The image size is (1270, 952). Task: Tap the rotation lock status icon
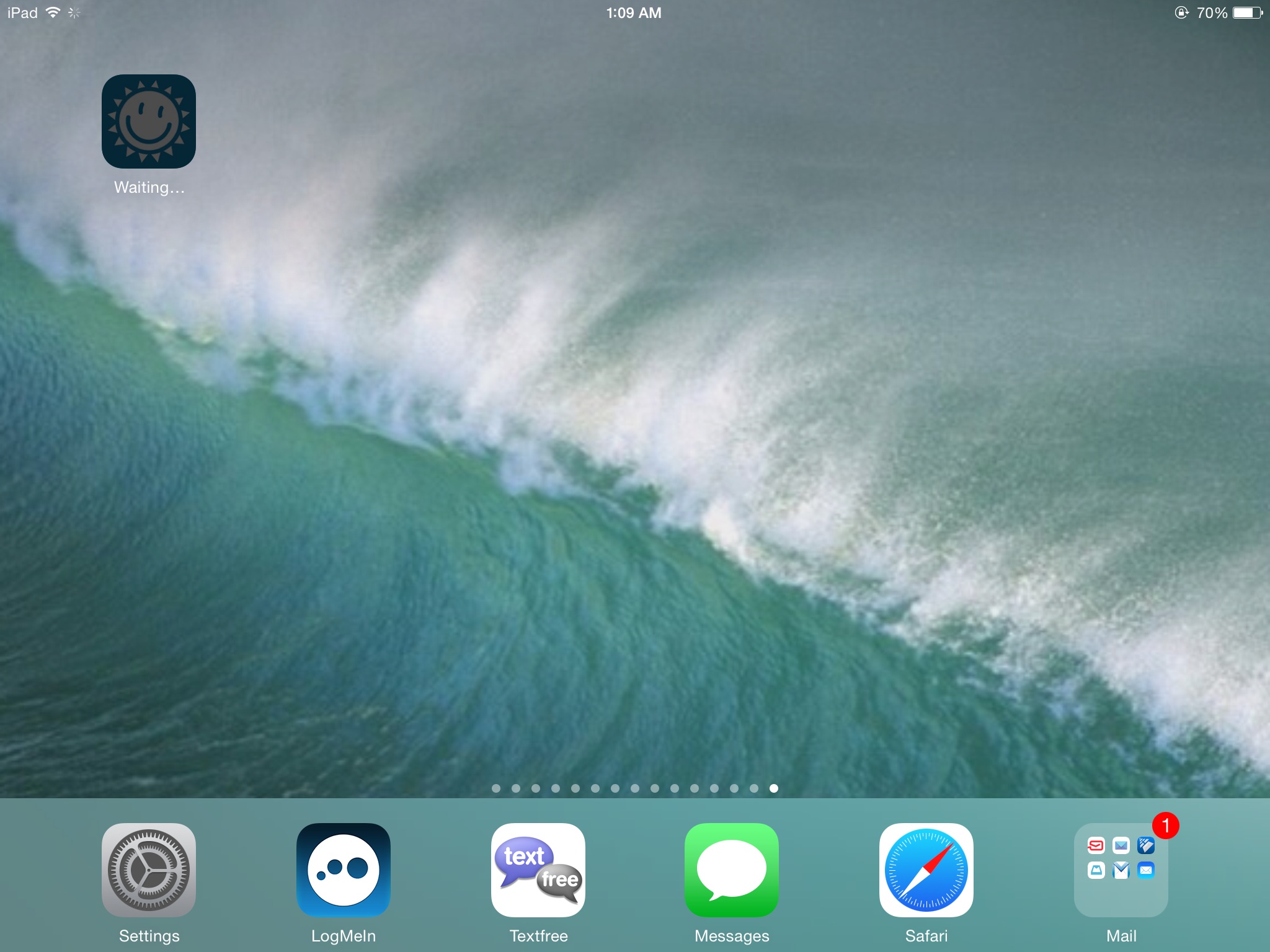[x=1181, y=12]
